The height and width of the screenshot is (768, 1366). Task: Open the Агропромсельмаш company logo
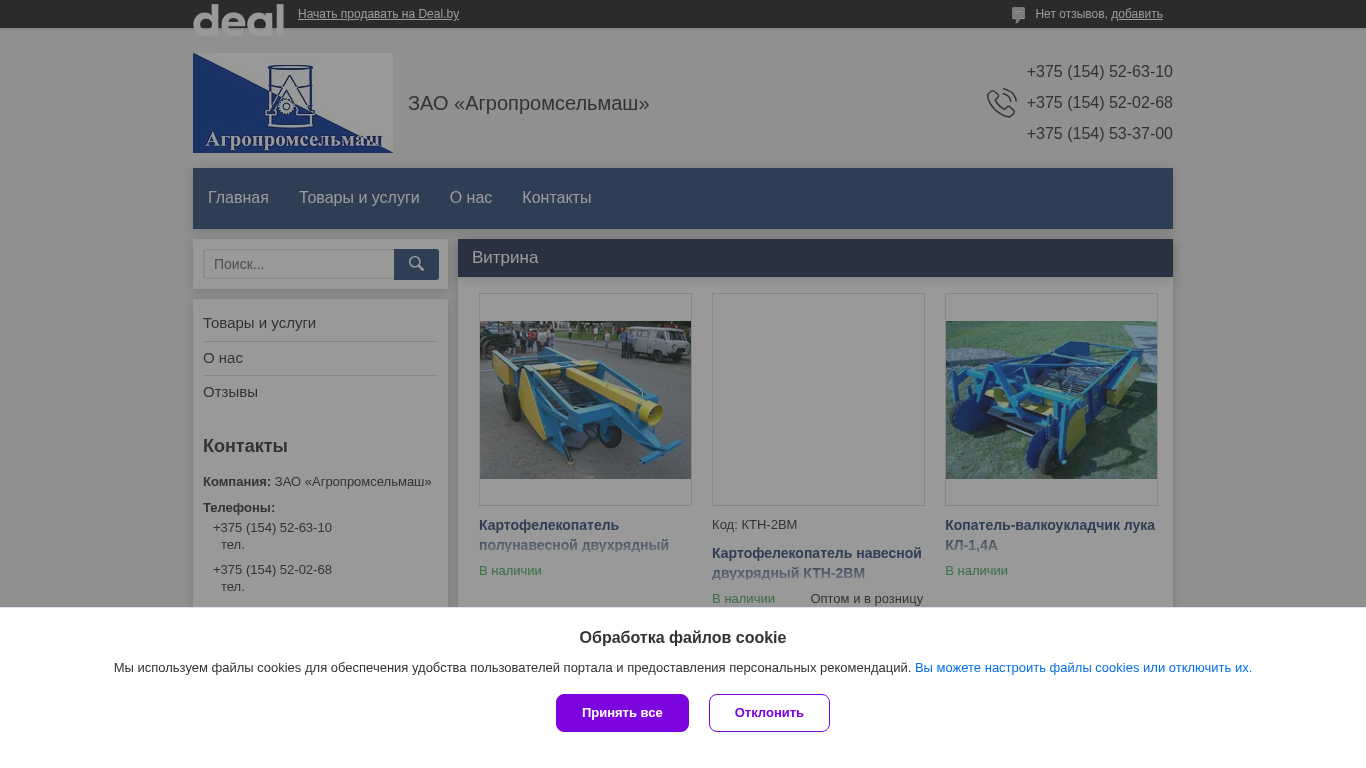click(293, 103)
